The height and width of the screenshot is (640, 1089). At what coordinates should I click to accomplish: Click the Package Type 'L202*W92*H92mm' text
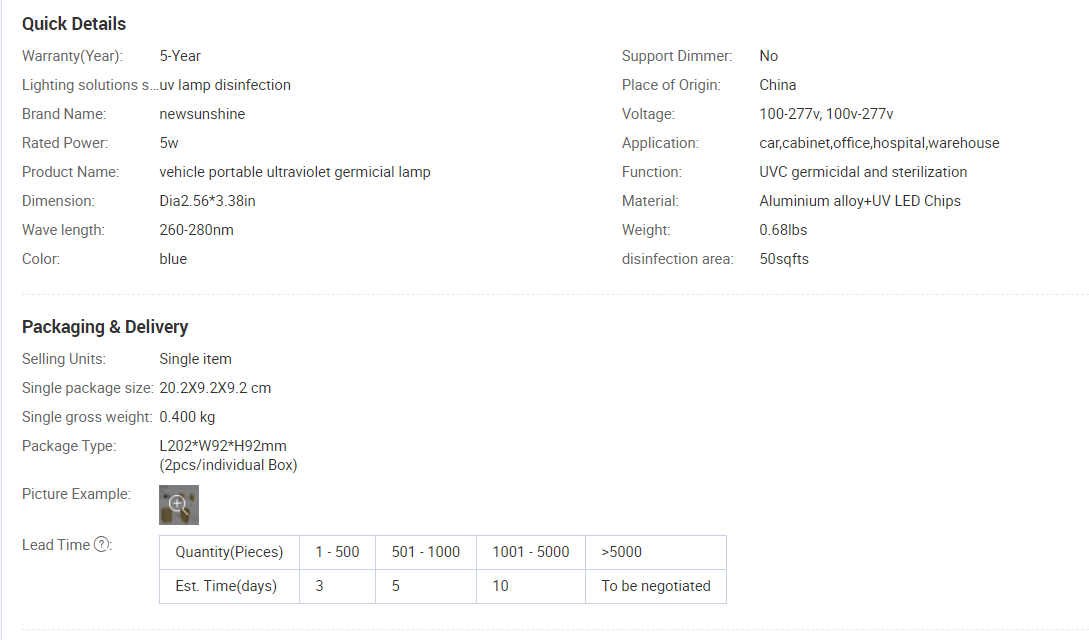(x=223, y=446)
